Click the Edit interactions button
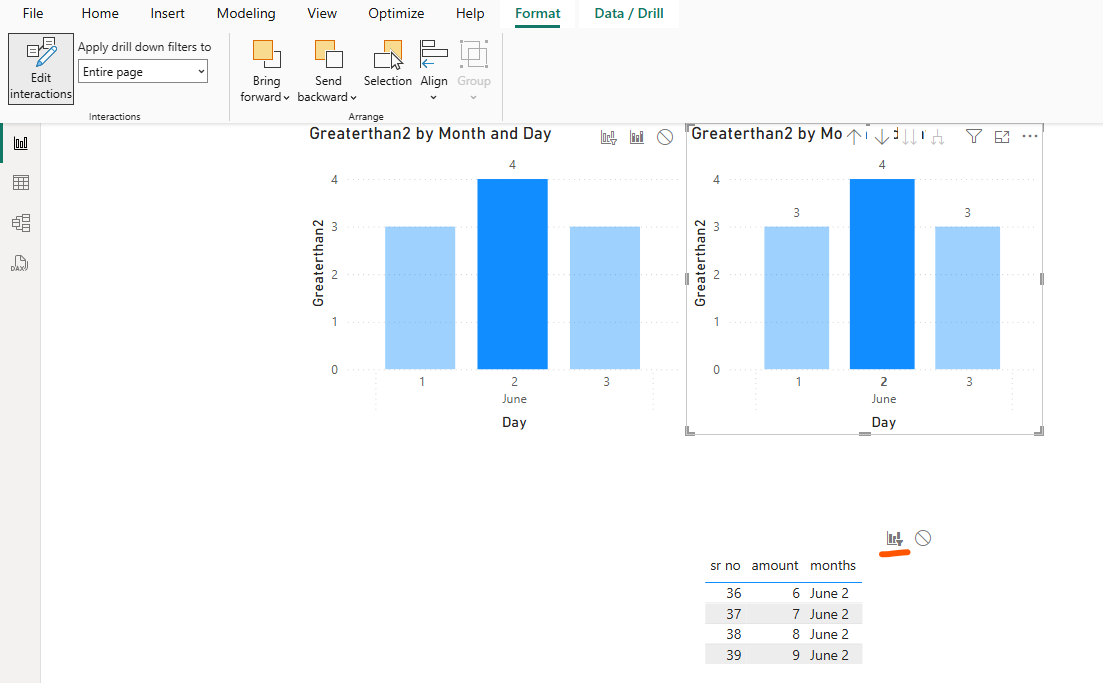Viewport: 1103px width, 683px height. pyautogui.click(x=41, y=69)
